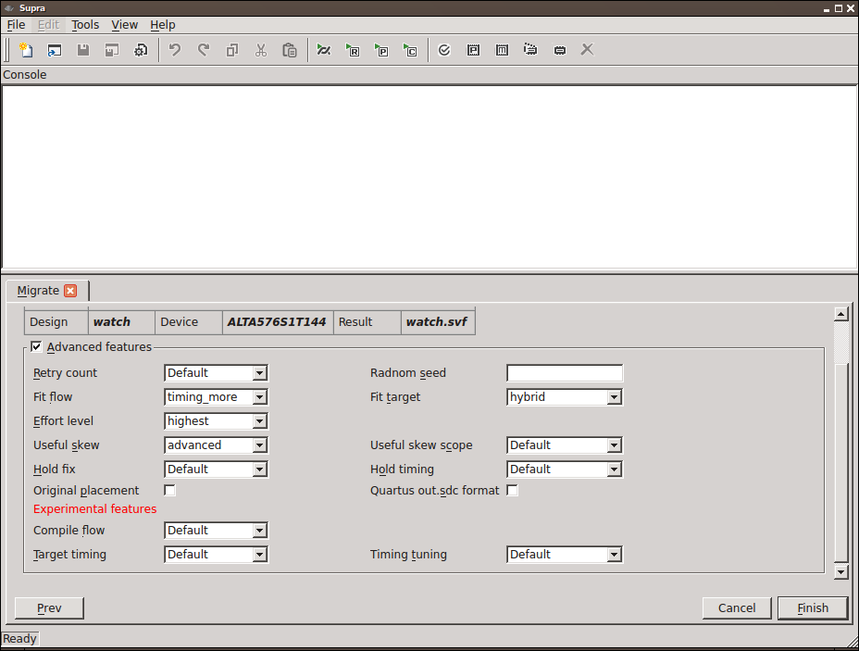Click the X stop toolbar icon
Image resolution: width=859 pixels, height=651 pixels.
point(587,50)
